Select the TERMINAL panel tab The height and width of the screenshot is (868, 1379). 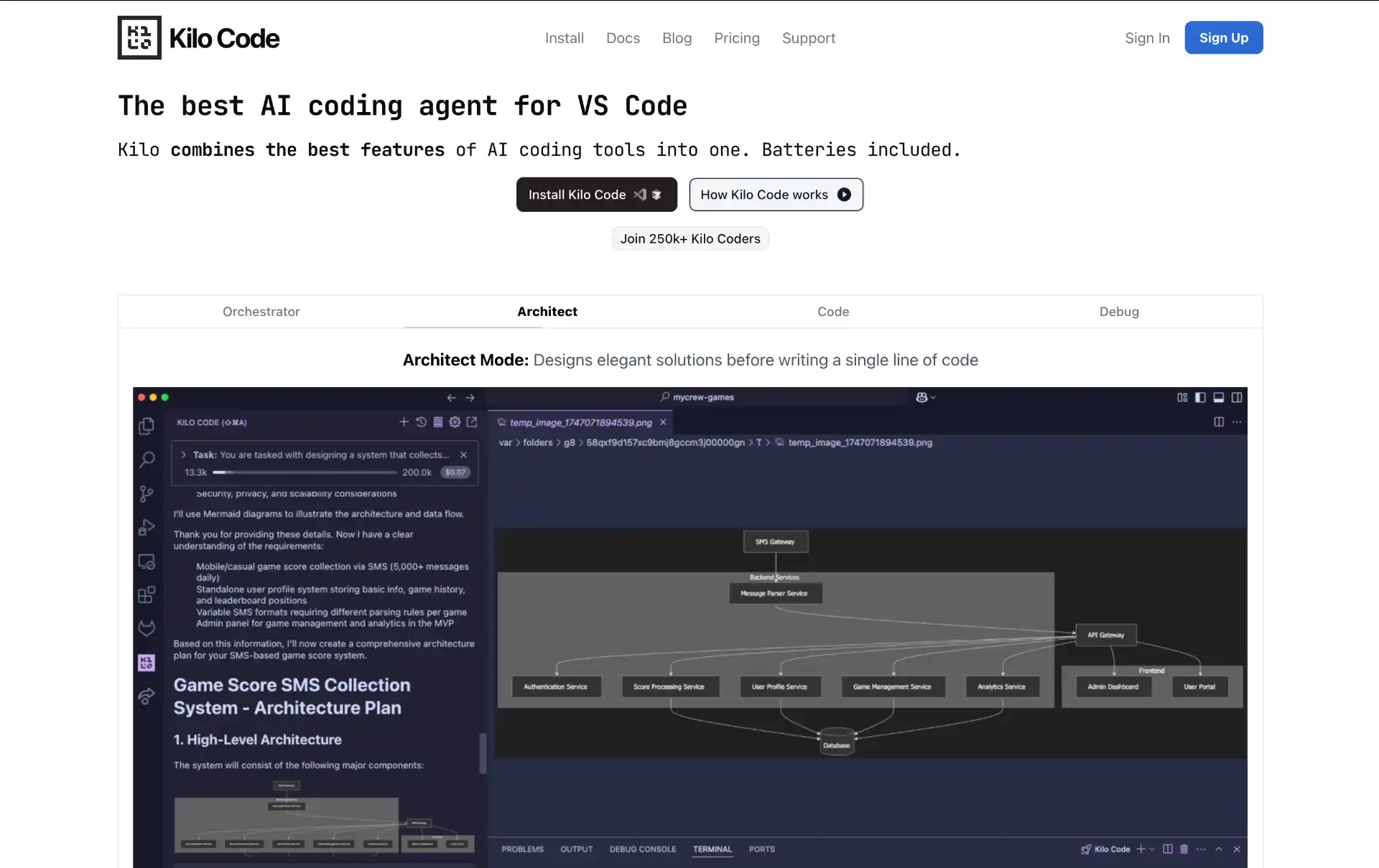coord(712,849)
